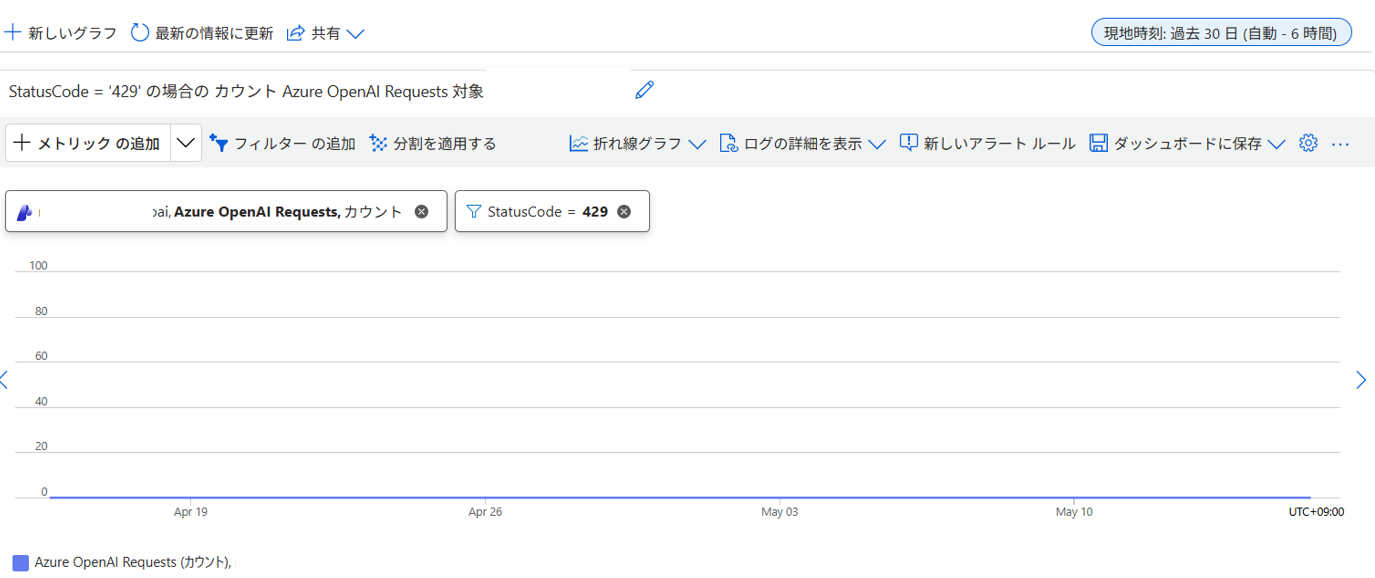Open the time range selector pill
This screenshot has width=1375, height=578.
click(1221, 33)
